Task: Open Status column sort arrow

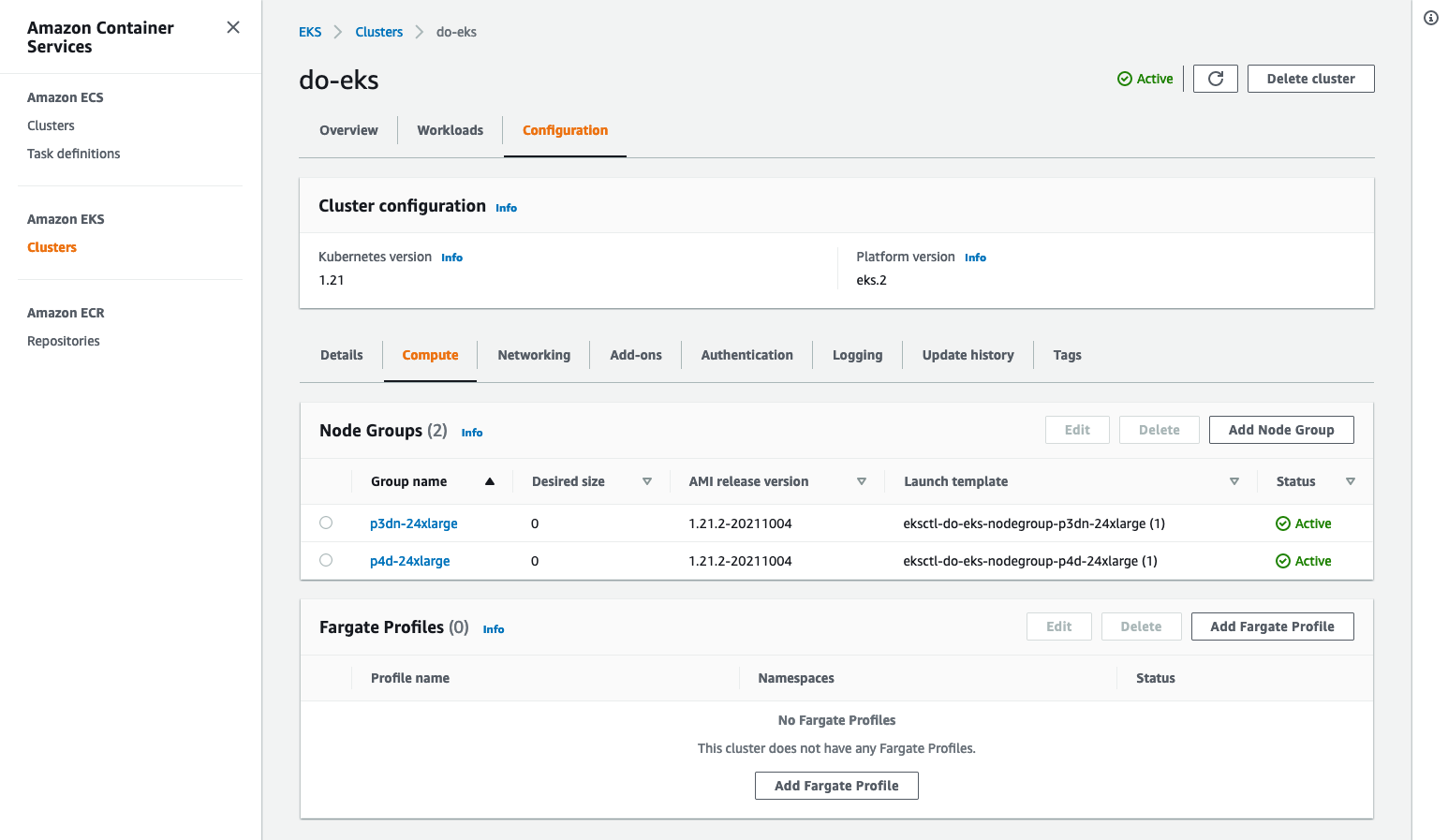Action: pos(1351,481)
